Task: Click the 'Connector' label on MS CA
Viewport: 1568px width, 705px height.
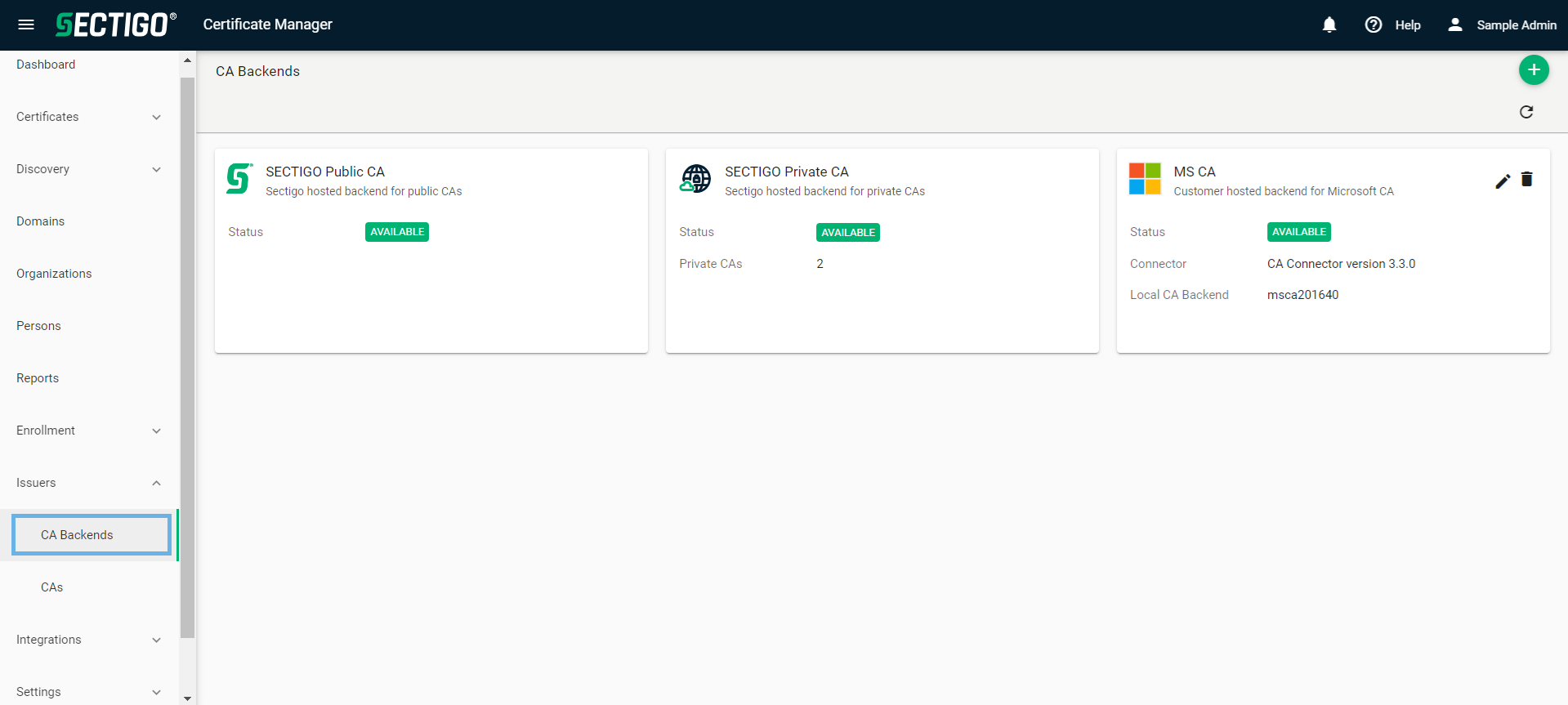Action: point(1158,264)
